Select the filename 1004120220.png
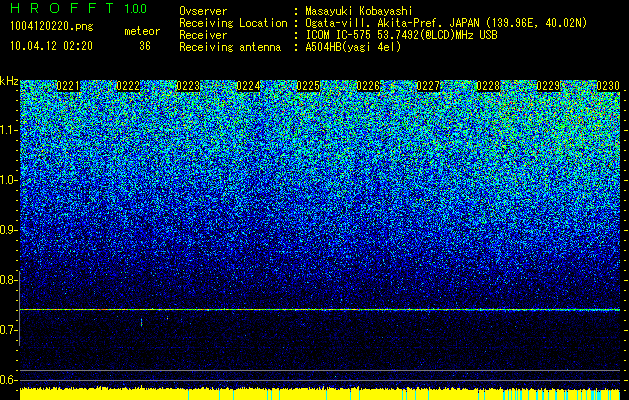 coord(52,27)
